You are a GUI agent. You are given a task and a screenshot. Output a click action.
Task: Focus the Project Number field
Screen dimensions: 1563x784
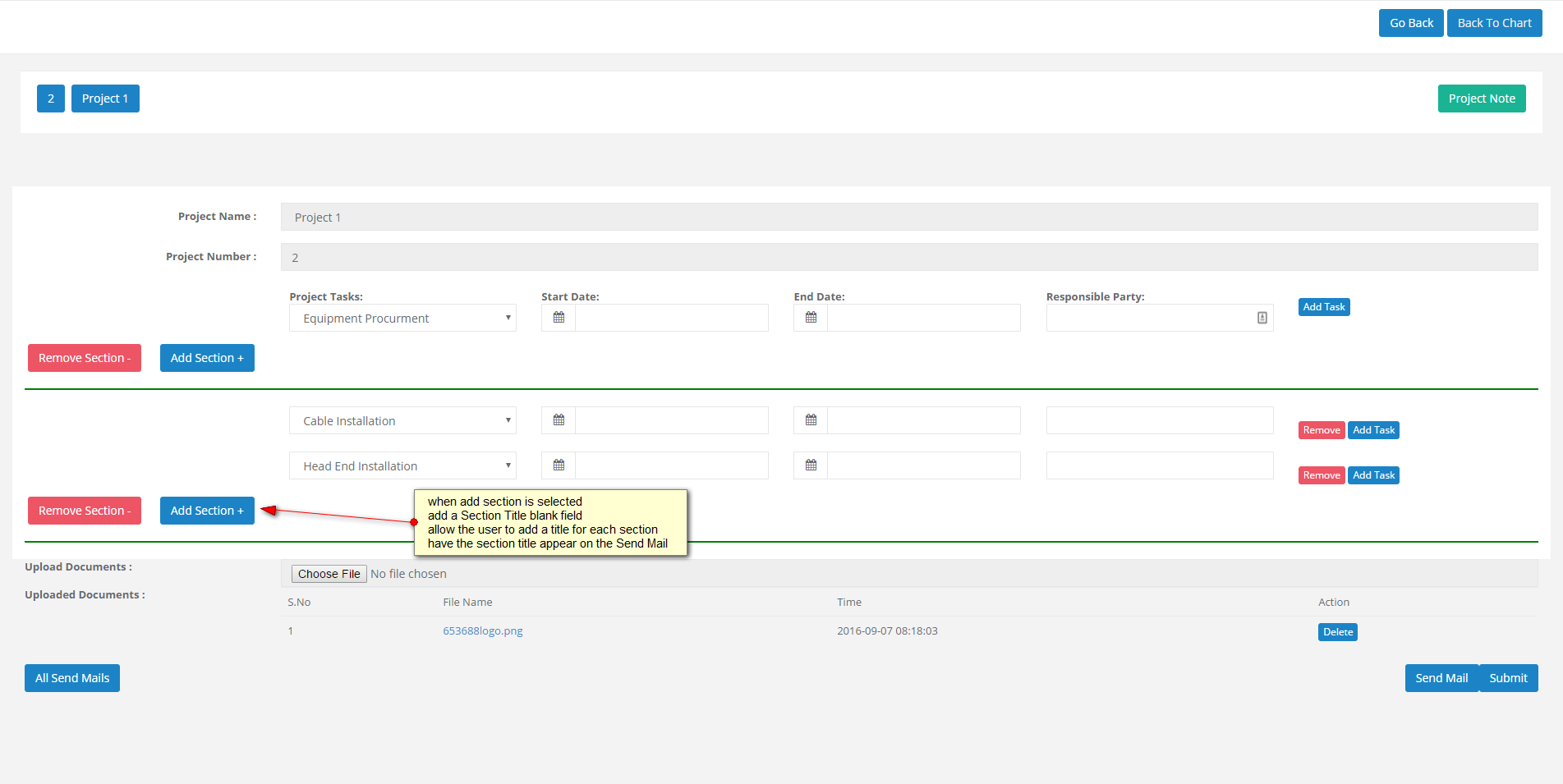point(909,257)
